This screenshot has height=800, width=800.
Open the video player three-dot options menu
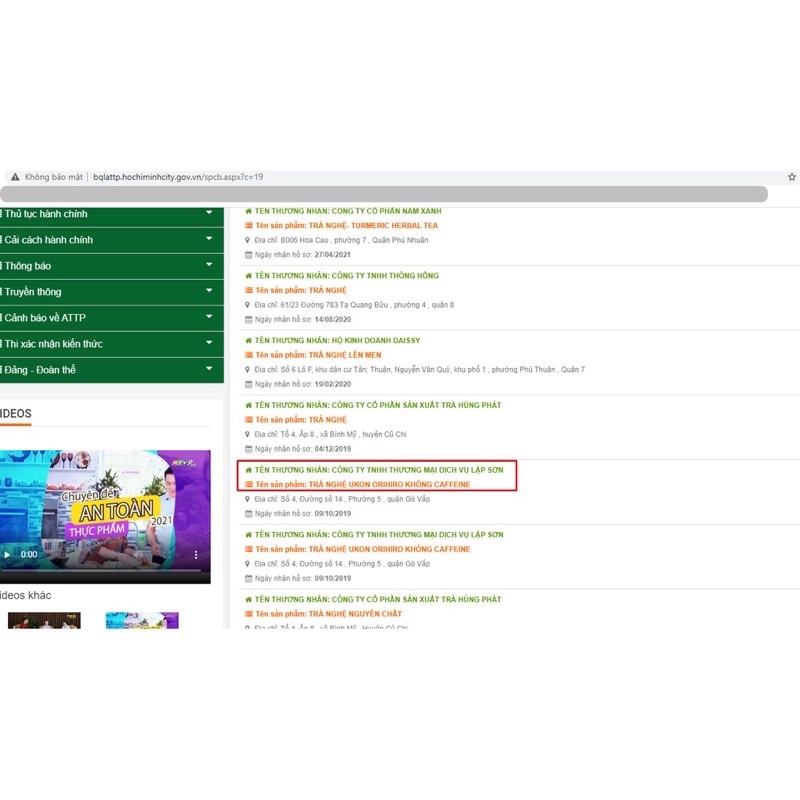click(x=196, y=554)
